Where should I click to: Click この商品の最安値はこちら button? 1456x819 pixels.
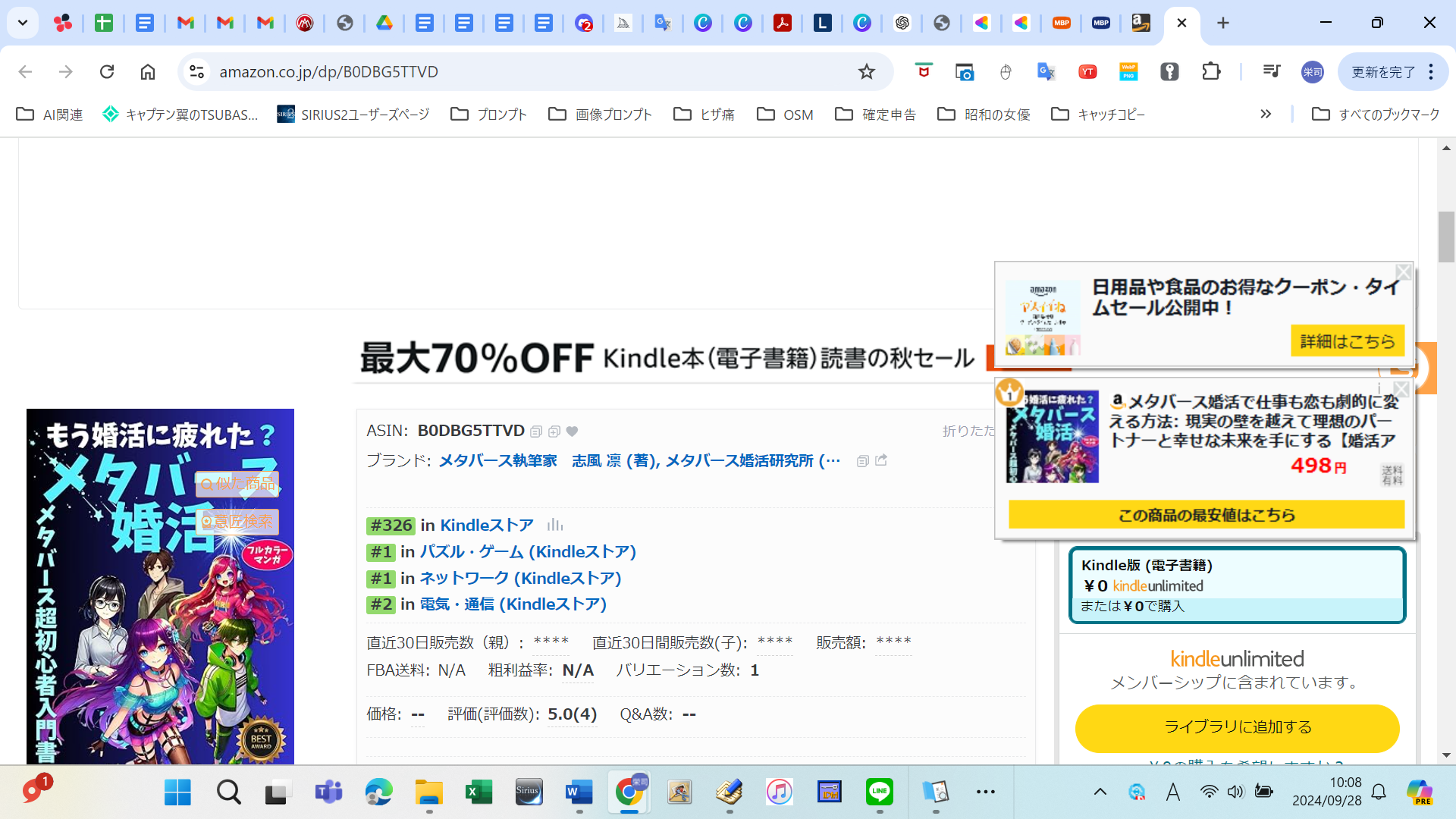(1207, 515)
